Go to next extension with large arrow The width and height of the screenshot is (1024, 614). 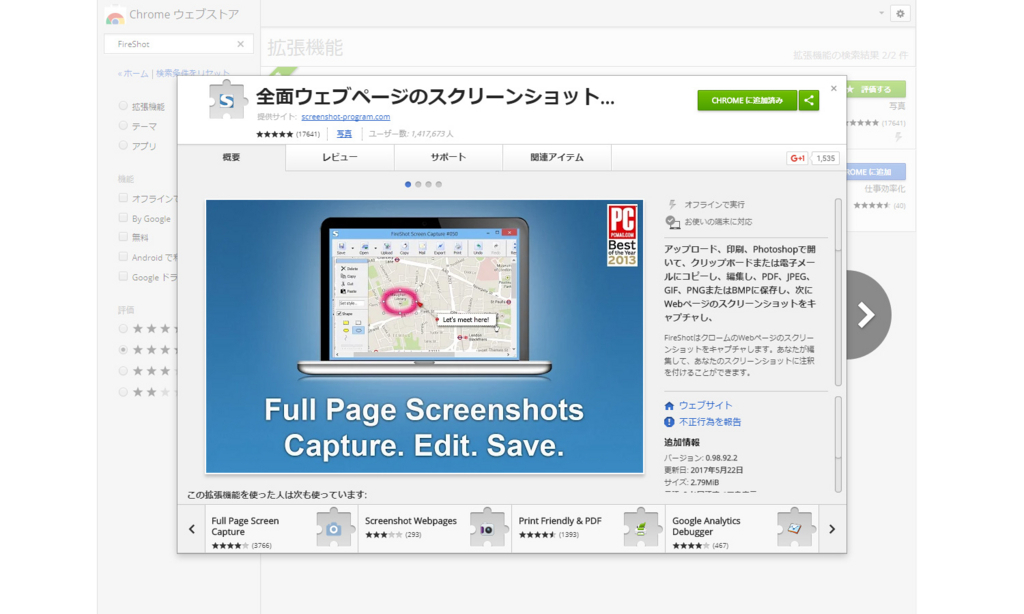coord(866,315)
